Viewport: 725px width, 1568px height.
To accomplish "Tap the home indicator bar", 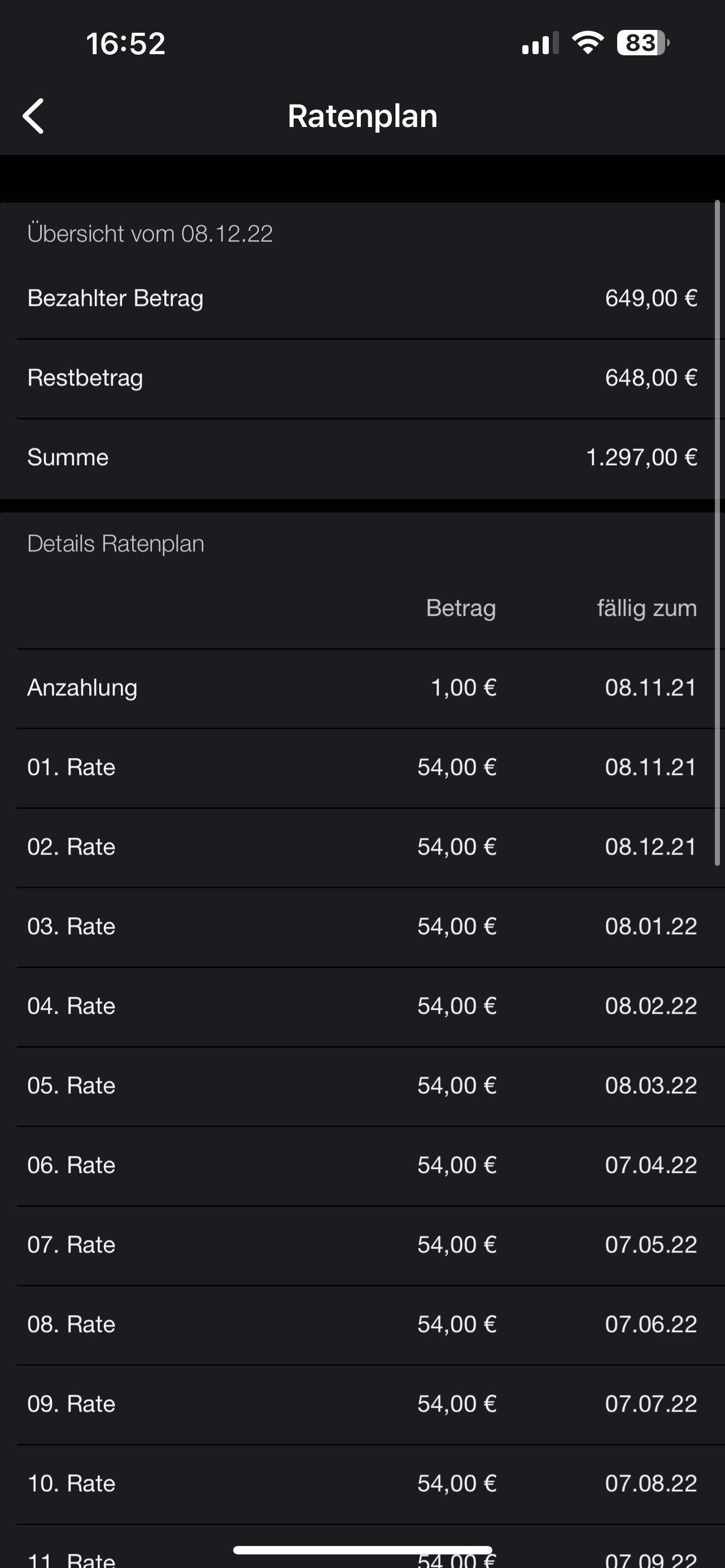I will click(x=362, y=1550).
